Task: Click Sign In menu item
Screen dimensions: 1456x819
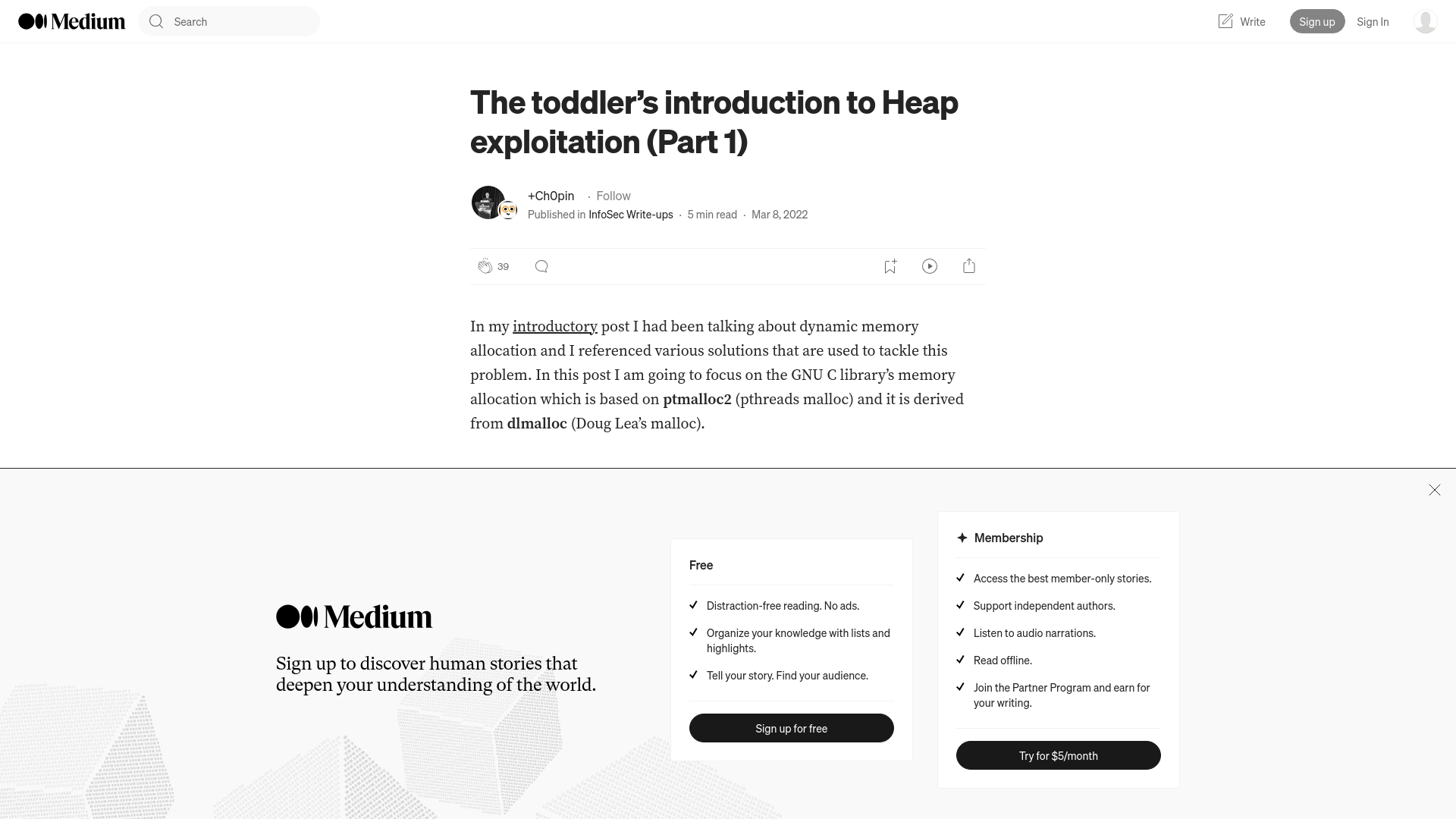Action: pos(1373,21)
